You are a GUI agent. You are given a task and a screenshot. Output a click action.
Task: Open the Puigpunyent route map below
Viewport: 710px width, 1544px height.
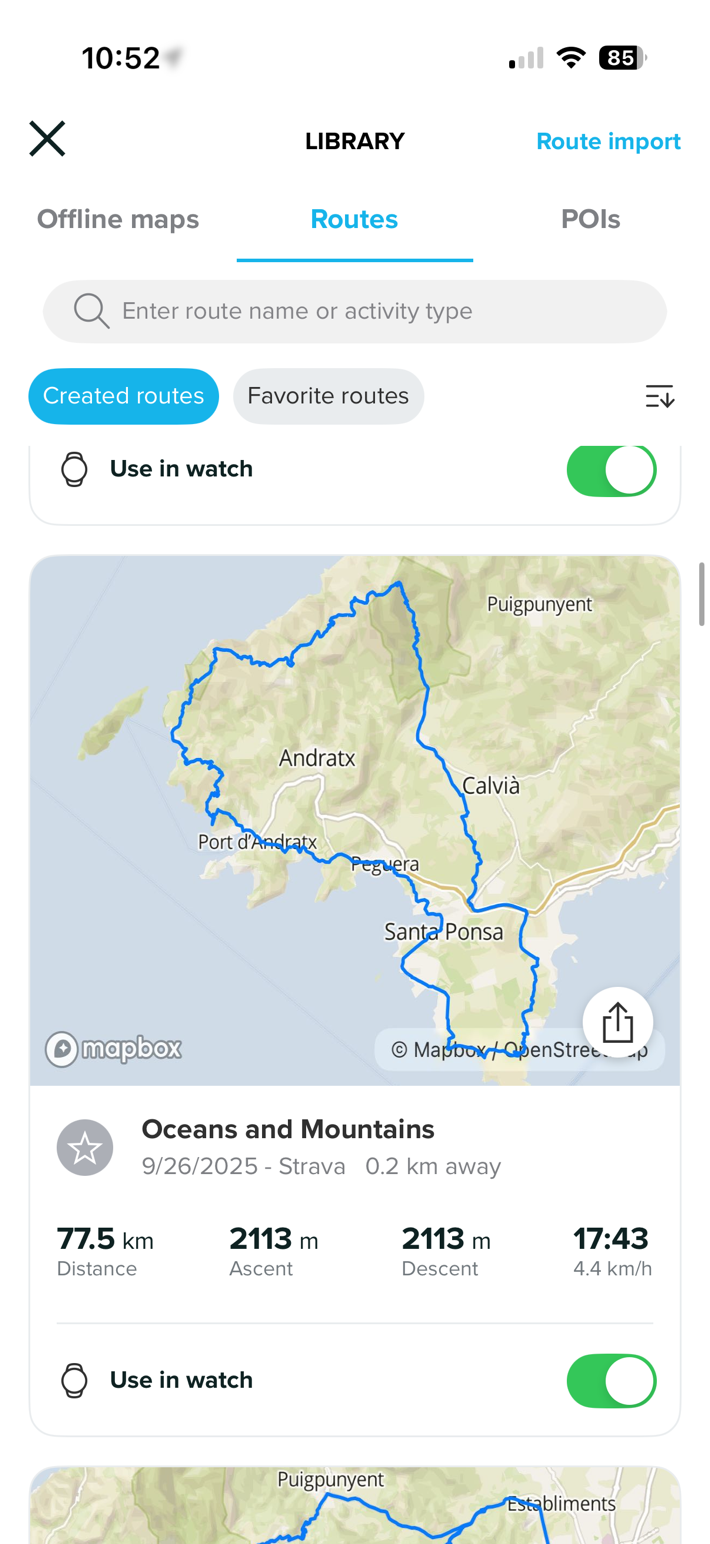(x=354, y=1508)
